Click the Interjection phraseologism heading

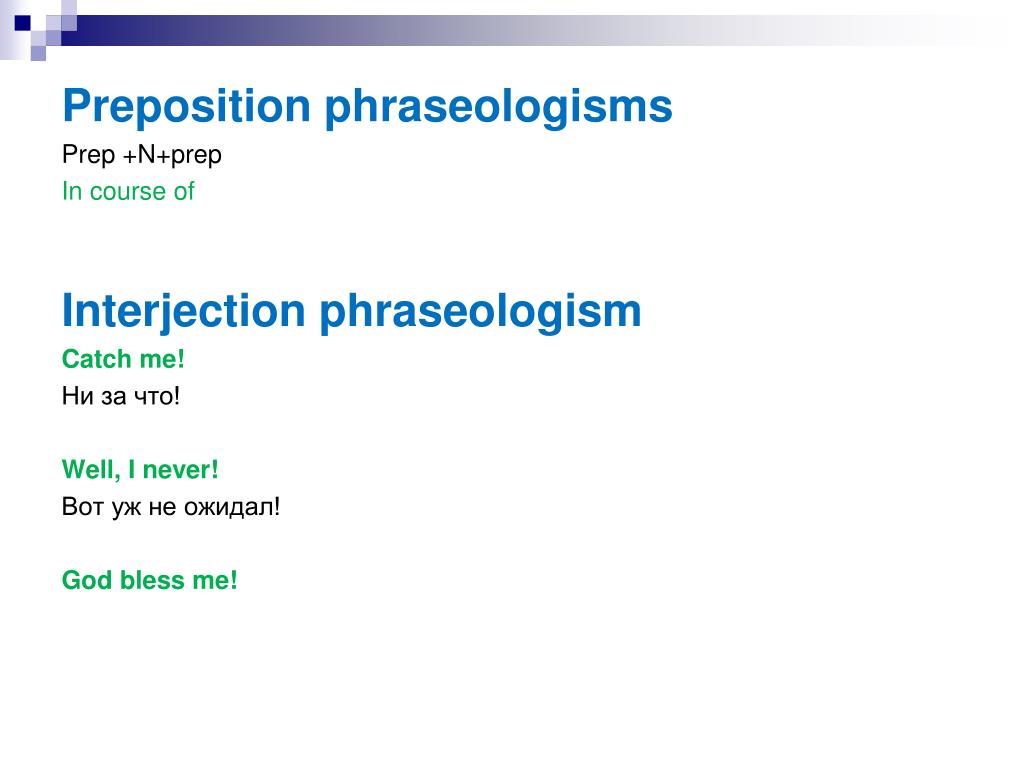pyautogui.click(x=351, y=312)
